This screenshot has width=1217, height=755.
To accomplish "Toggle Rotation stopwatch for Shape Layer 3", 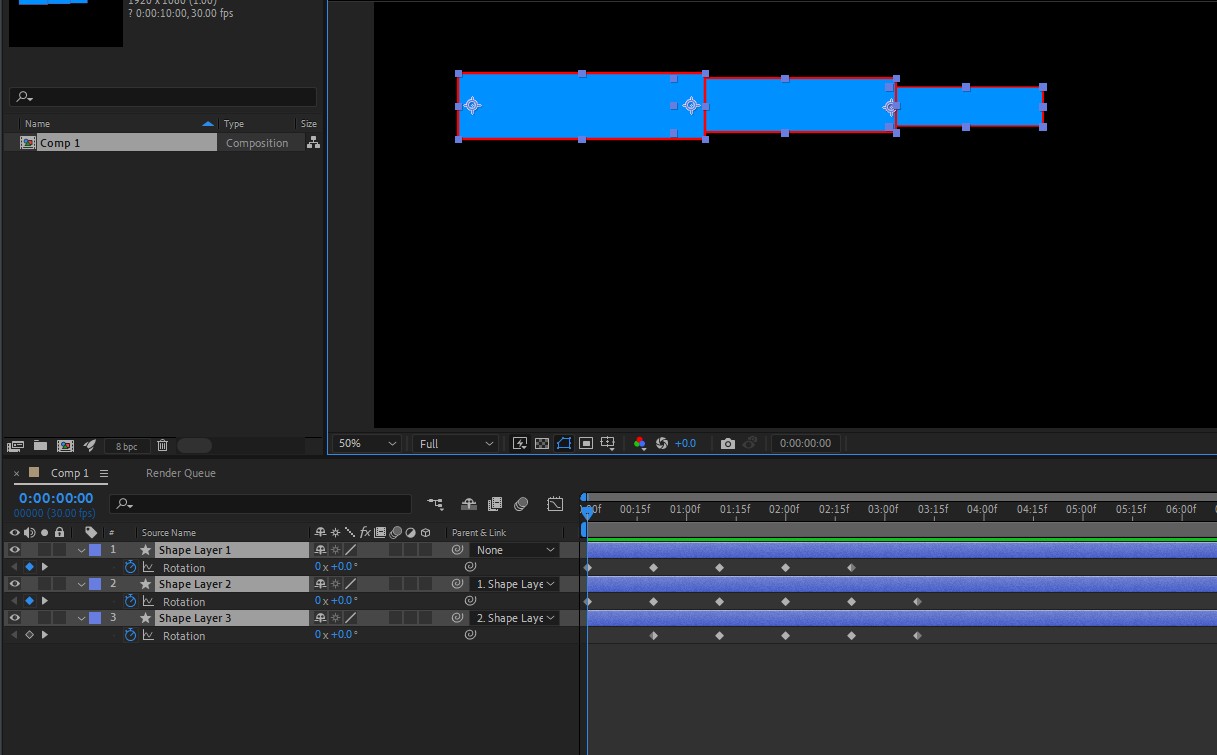I will pyautogui.click(x=130, y=635).
